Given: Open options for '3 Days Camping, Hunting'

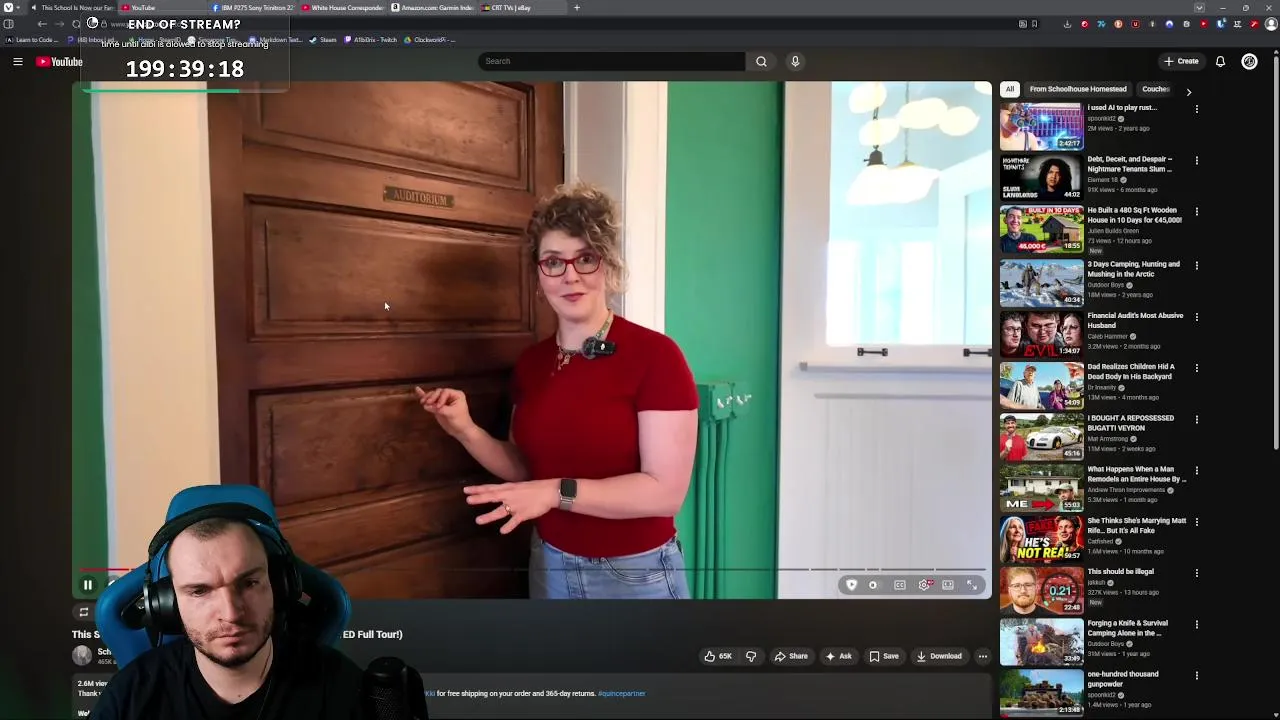Looking at the screenshot, I should 1196,265.
